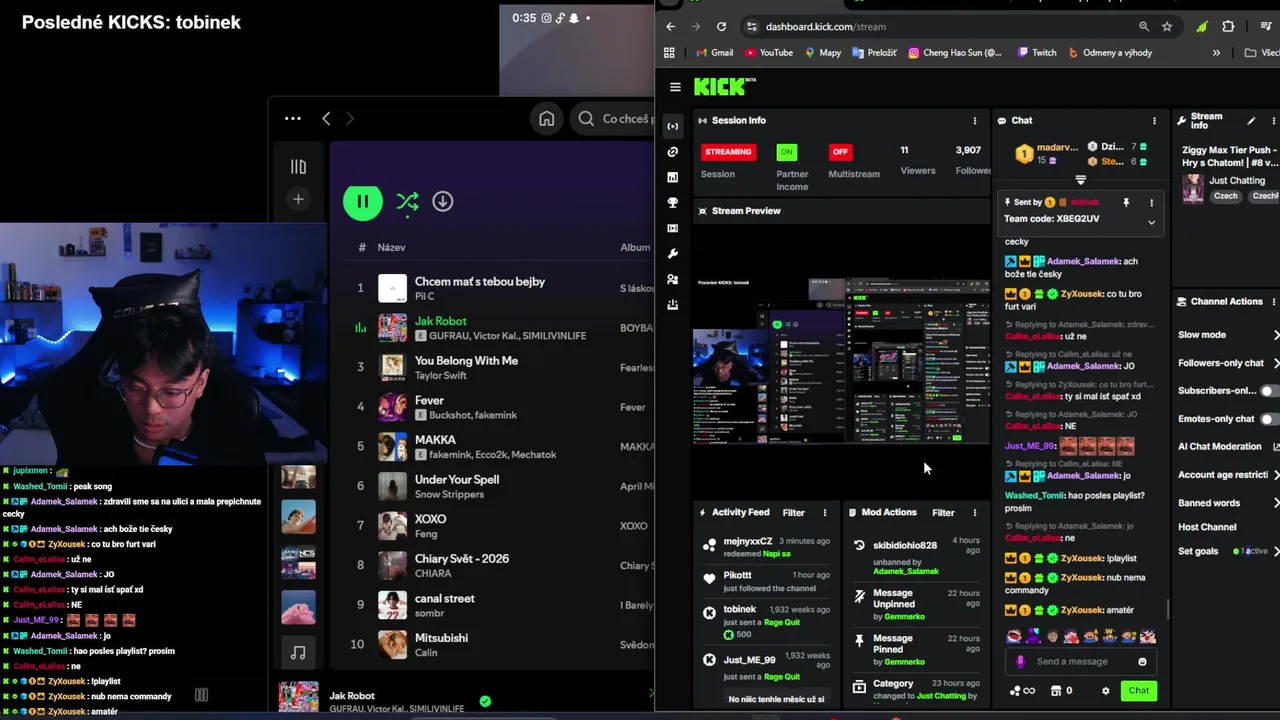1280x720 pixels.
Task: Open Host Channel action
Action: pos(1207,527)
